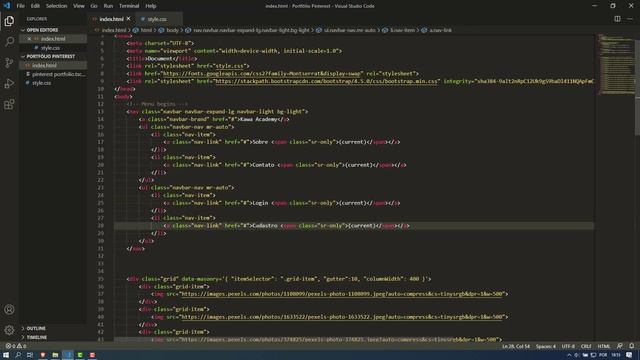Open Task View on the taskbar
640x360 pixels.
30,355
